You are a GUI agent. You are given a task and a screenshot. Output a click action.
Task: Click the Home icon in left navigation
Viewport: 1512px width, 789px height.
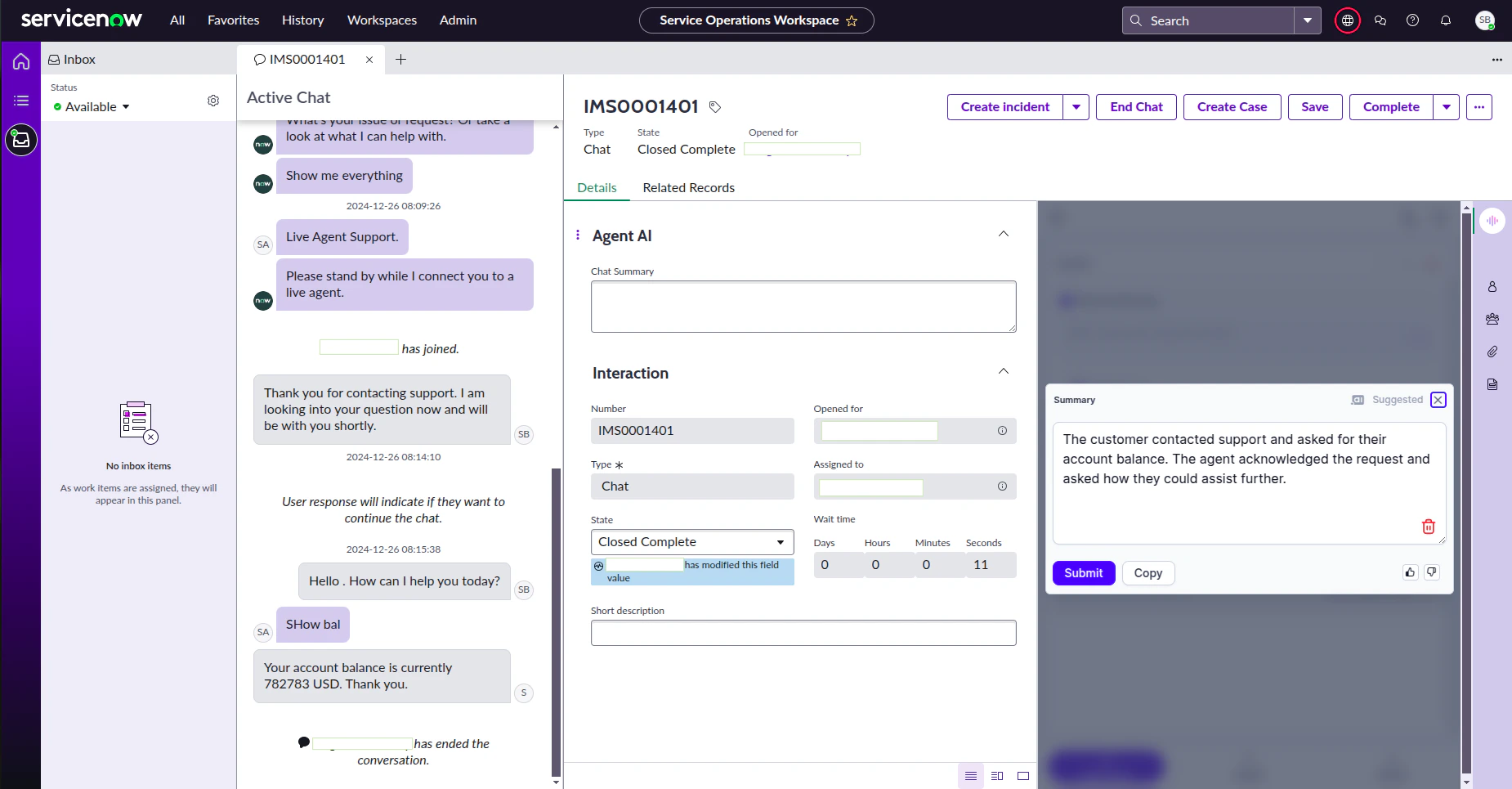(x=20, y=60)
